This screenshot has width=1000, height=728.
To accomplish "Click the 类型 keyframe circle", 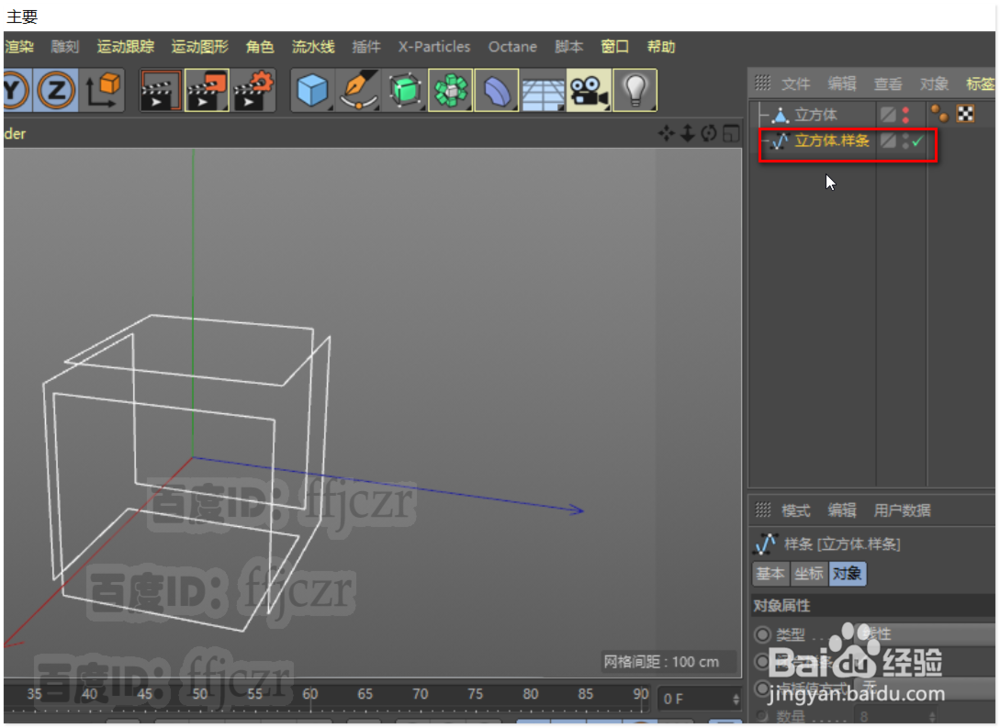I will 762,635.
